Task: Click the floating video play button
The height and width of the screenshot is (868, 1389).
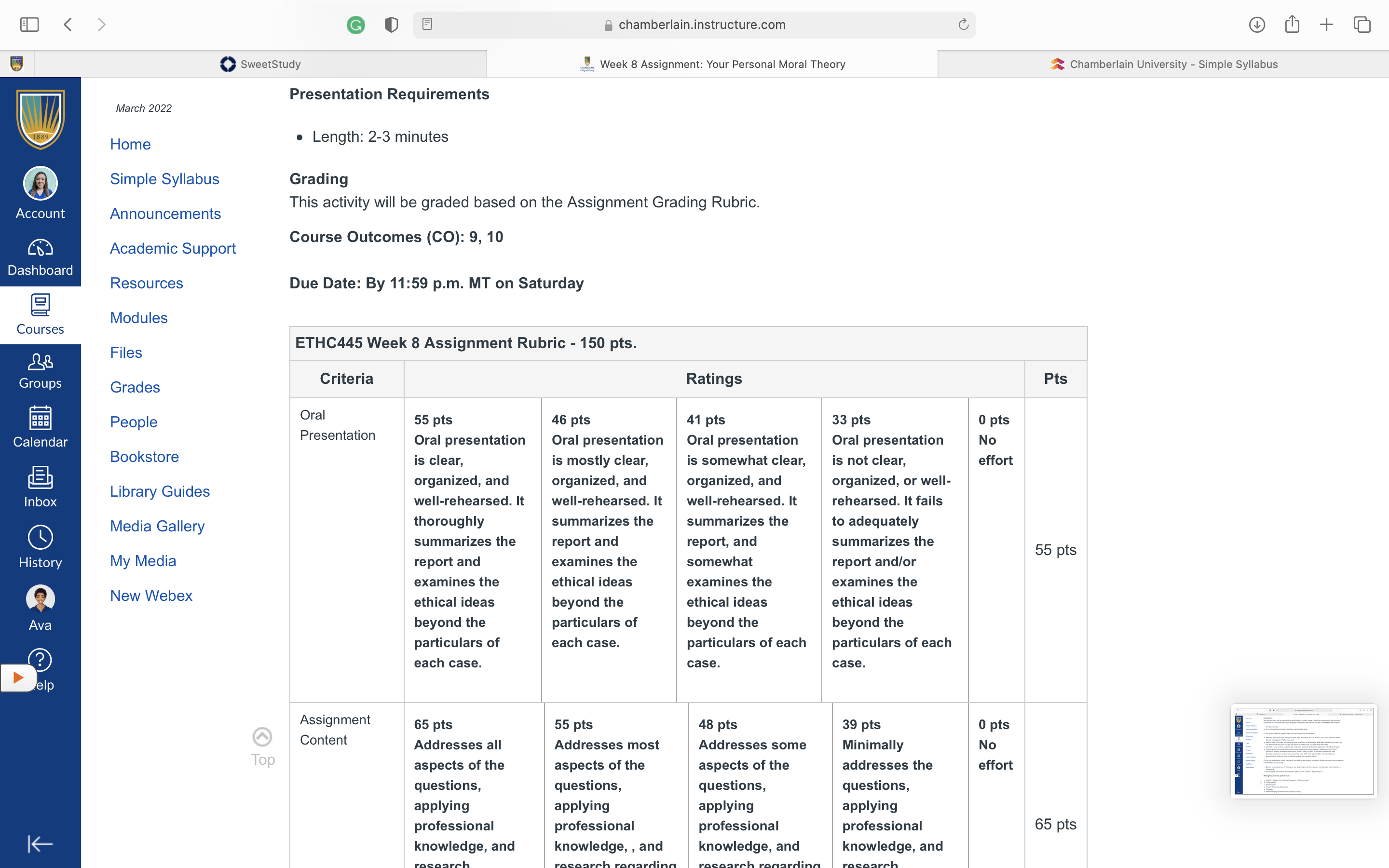Action: [x=18, y=678]
